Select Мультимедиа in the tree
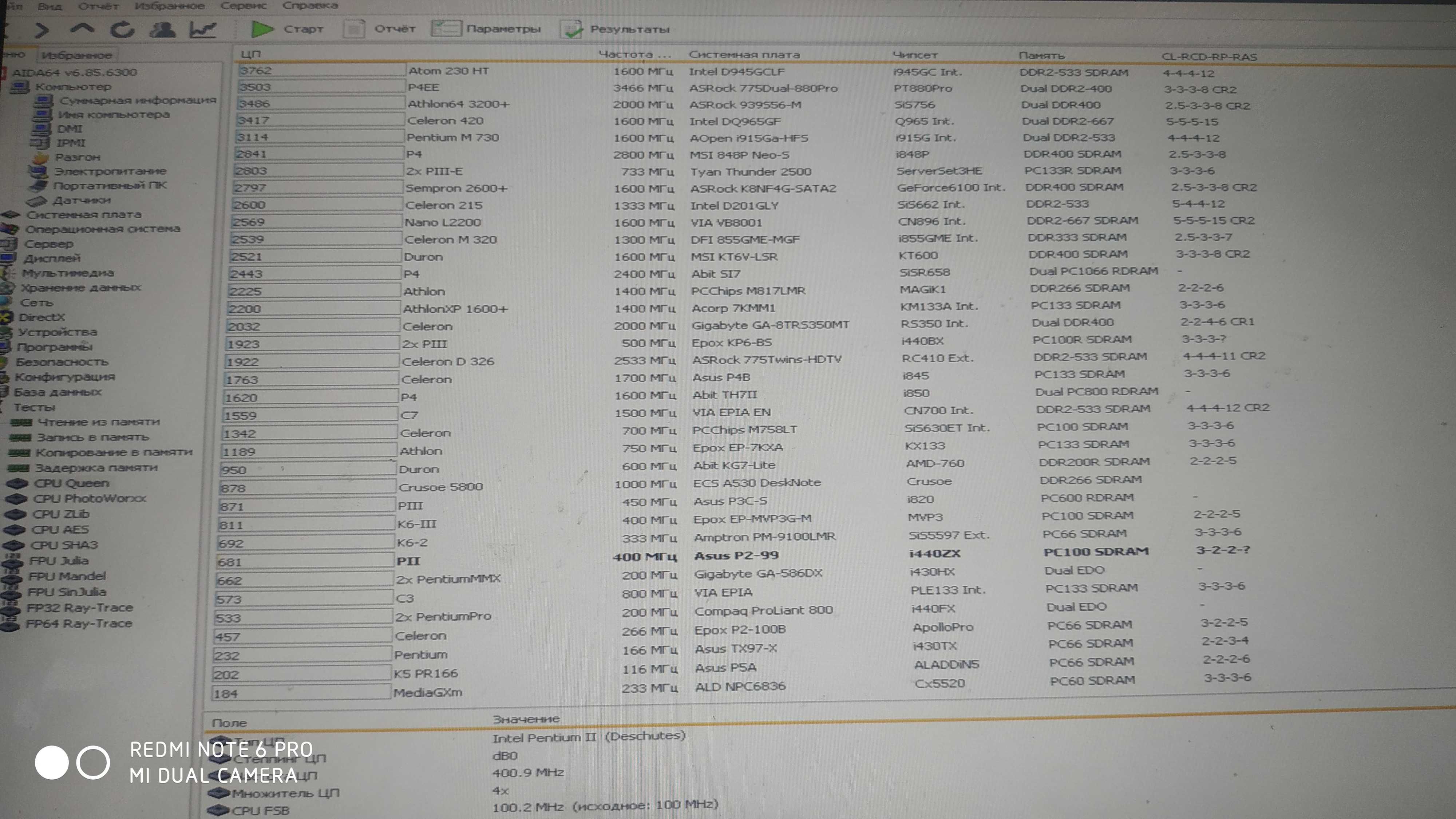Image resolution: width=1456 pixels, height=819 pixels. tap(68, 273)
